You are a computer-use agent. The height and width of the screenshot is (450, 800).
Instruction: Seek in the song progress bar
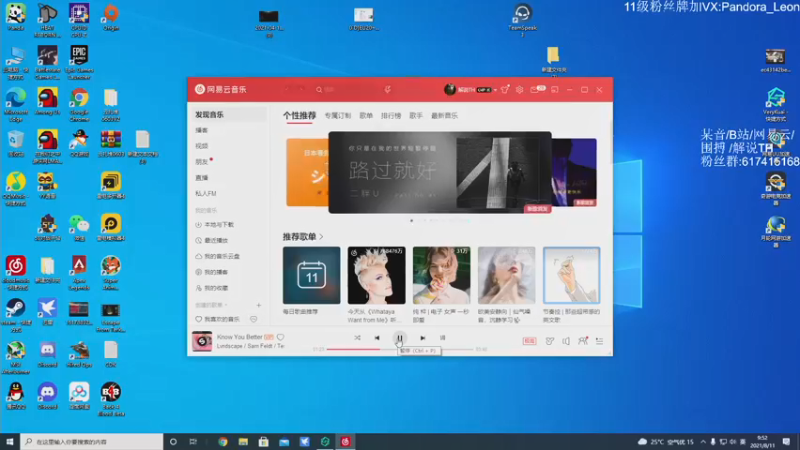point(400,349)
